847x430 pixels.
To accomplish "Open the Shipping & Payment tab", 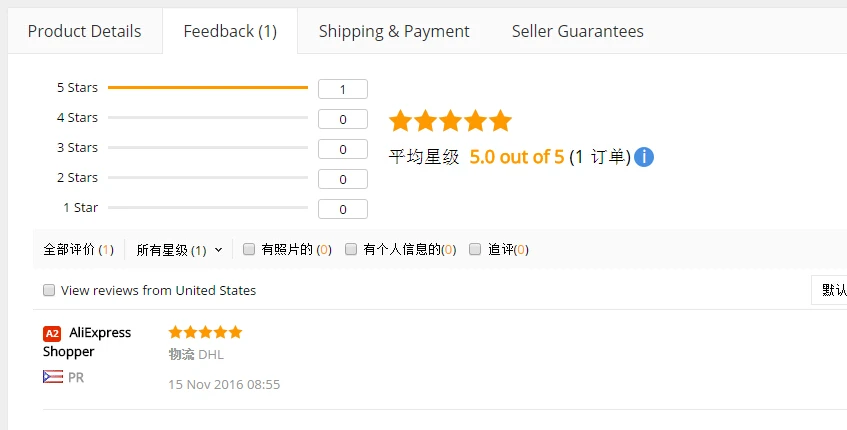I will [x=394, y=31].
